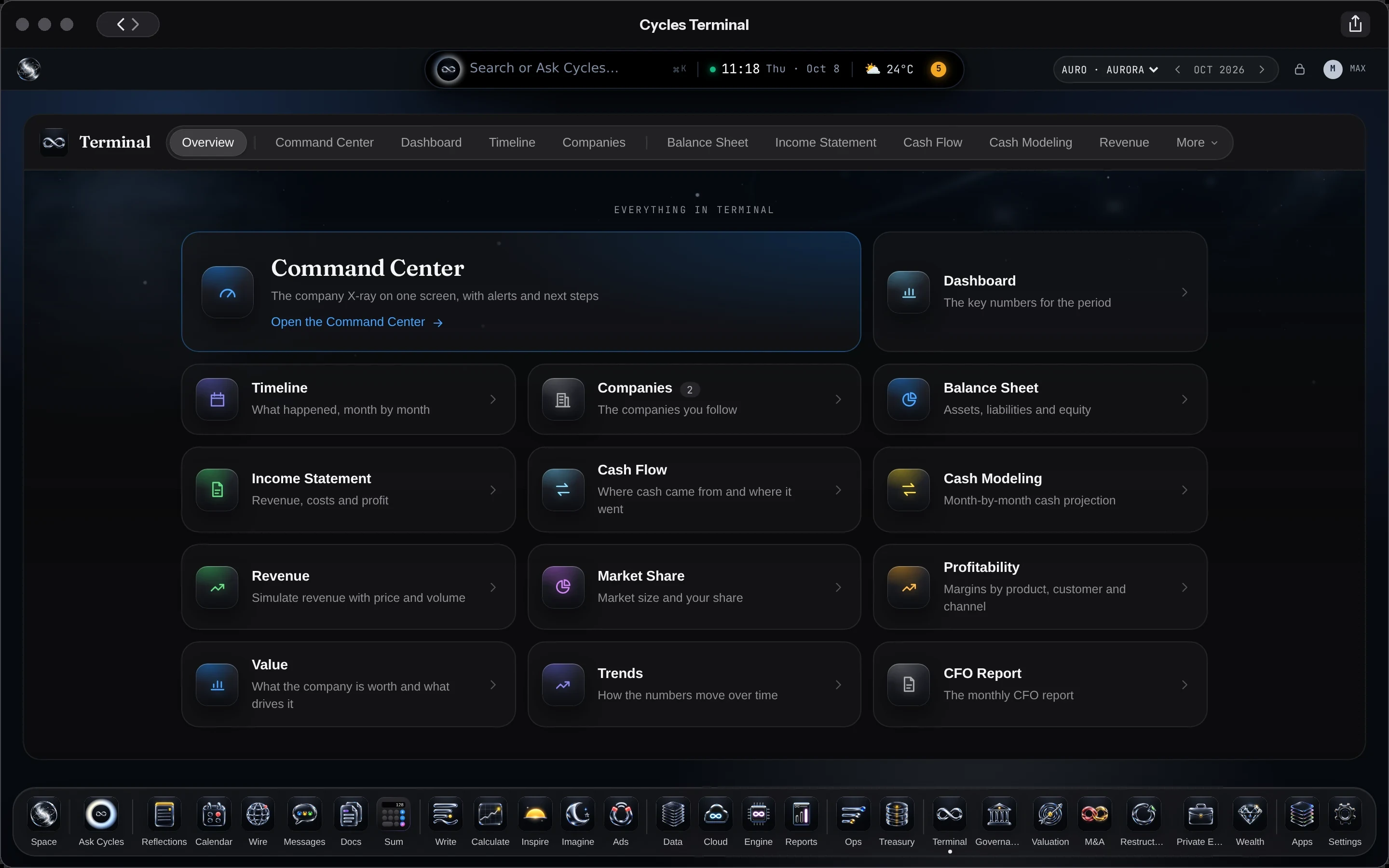This screenshot has width=1389, height=868.
Task: Open the notifications badge showing 5
Action: click(x=939, y=69)
